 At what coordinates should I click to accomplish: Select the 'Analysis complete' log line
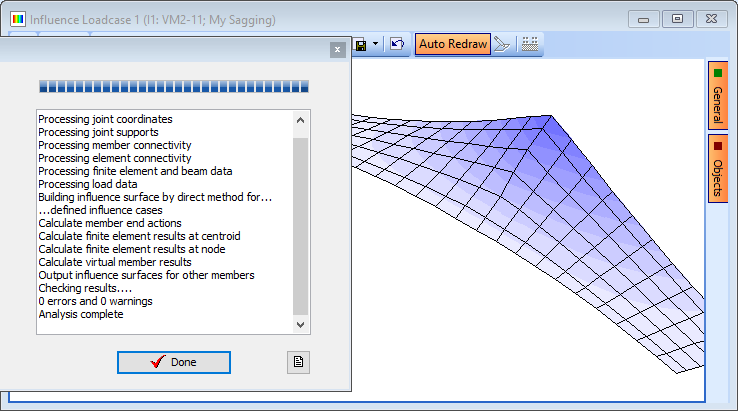81,314
